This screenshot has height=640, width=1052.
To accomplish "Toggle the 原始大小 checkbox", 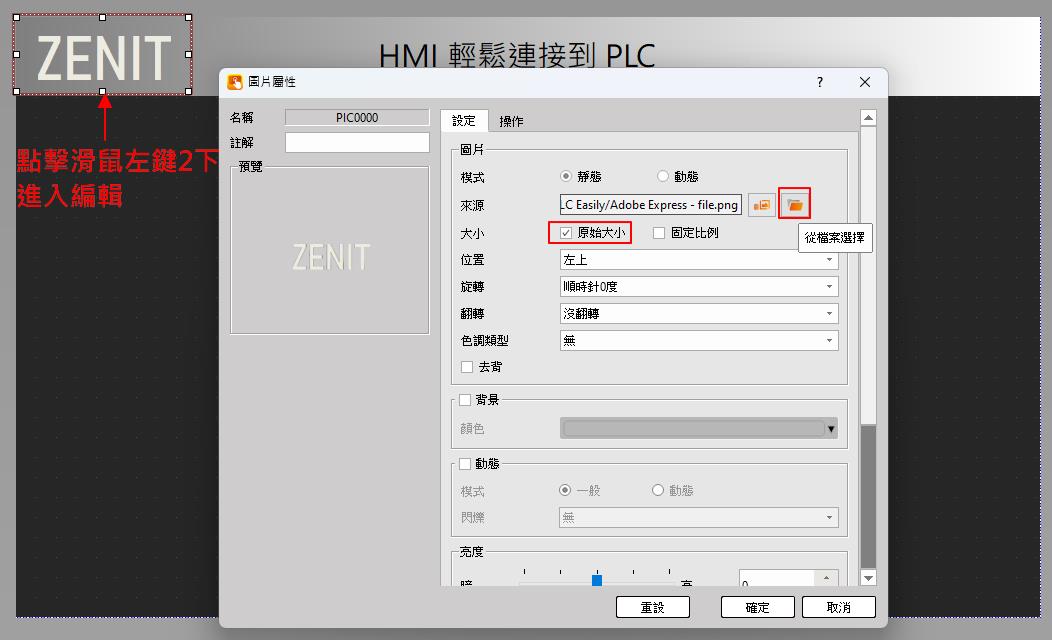I will click(566, 233).
